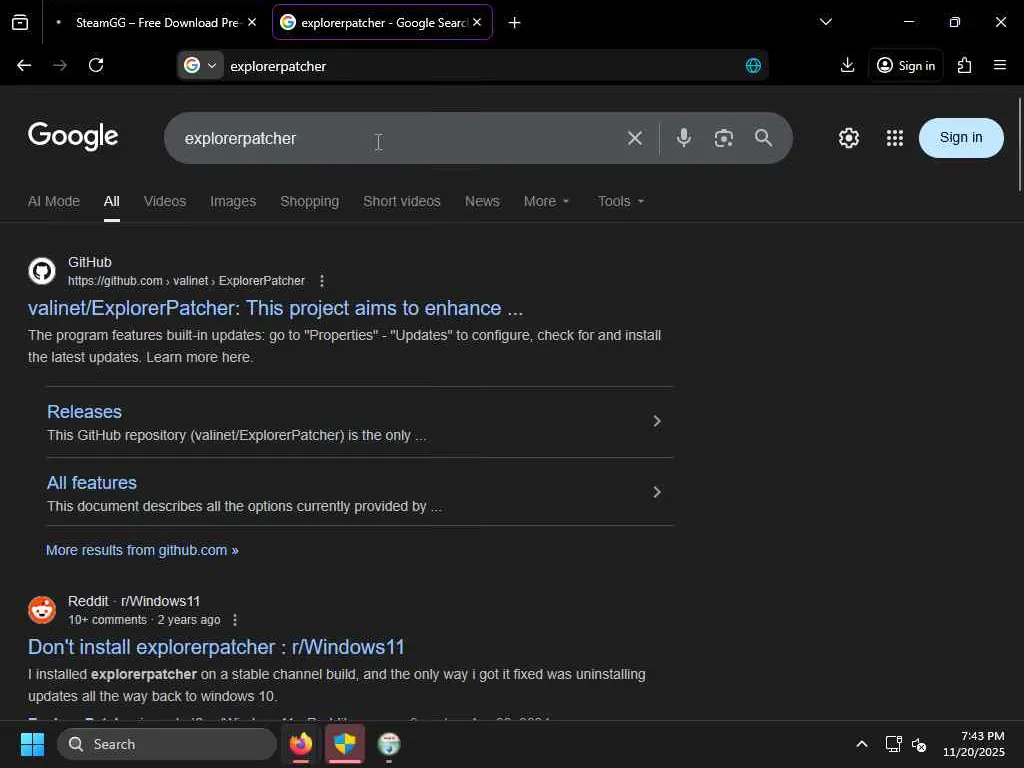The height and width of the screenshot is (768, 1024).
Task: Open the Google apps grid
Action: (894, 138)
